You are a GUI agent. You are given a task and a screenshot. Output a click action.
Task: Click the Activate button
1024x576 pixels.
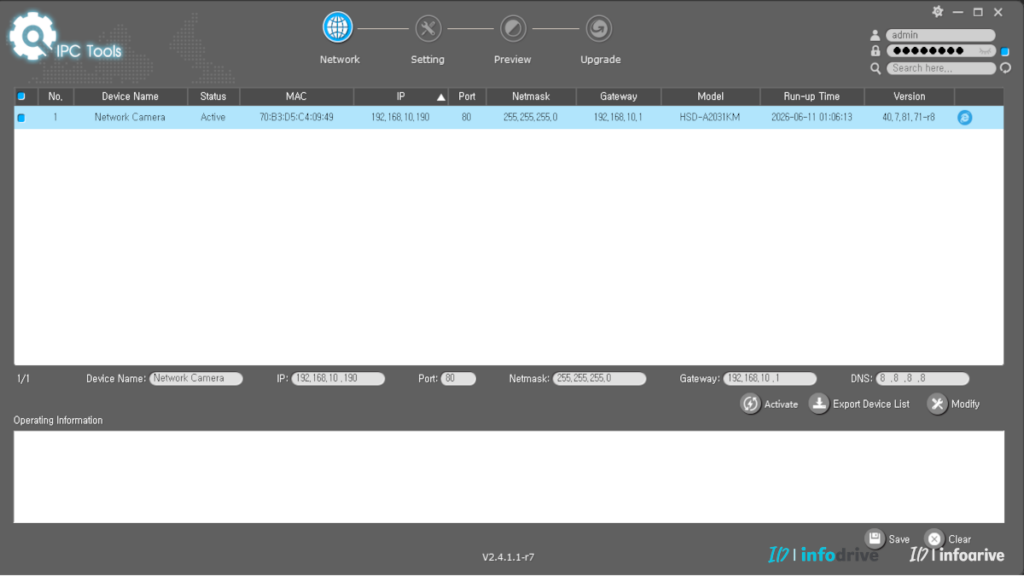769,404
